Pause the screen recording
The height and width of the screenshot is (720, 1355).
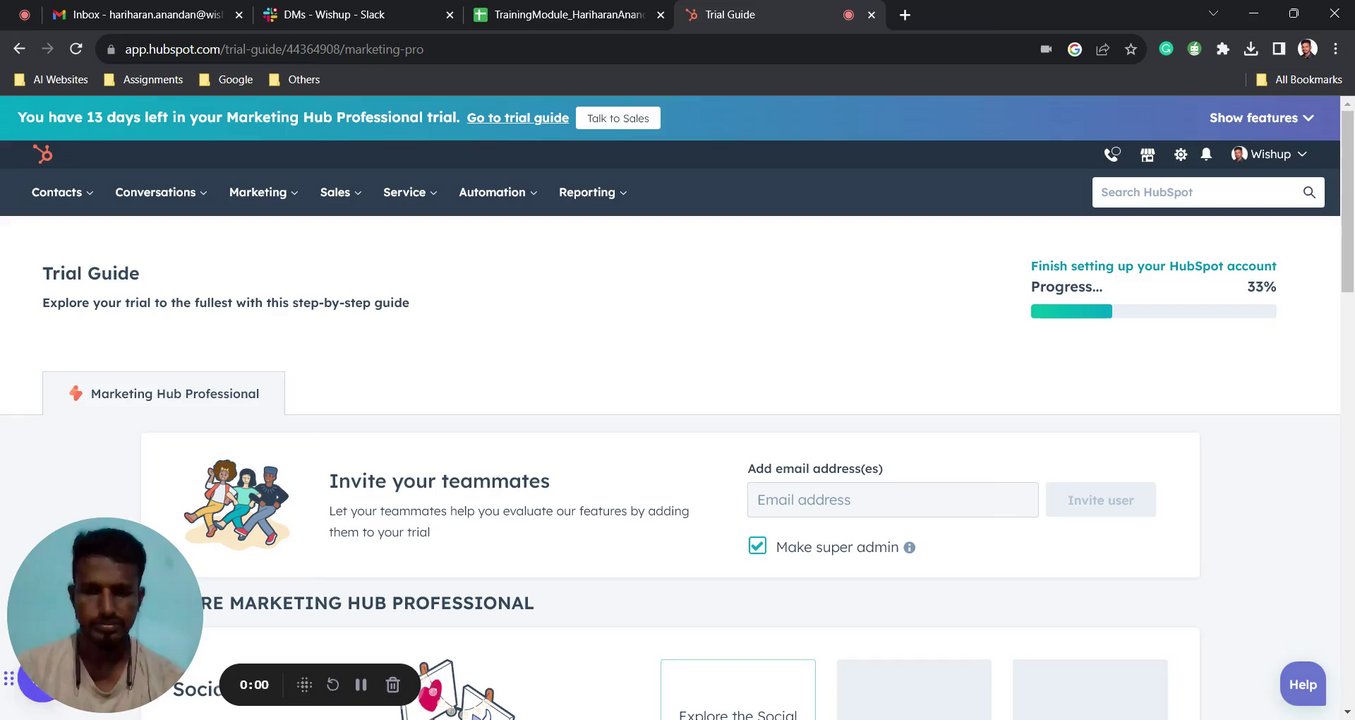click(x=361, y=685)
